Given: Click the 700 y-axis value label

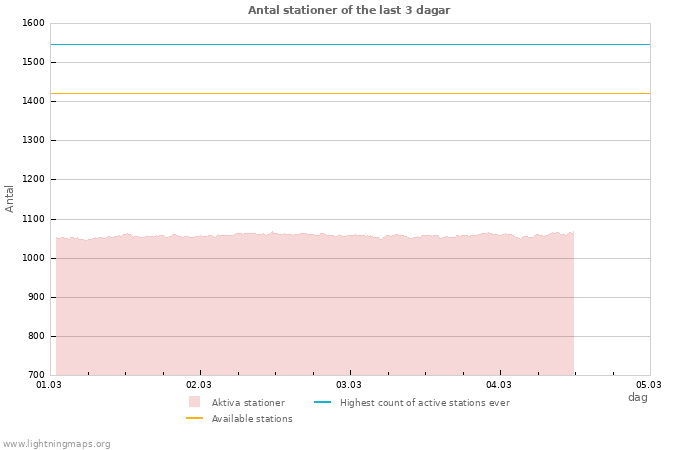Looking at the screenshot, I should 35,375.
